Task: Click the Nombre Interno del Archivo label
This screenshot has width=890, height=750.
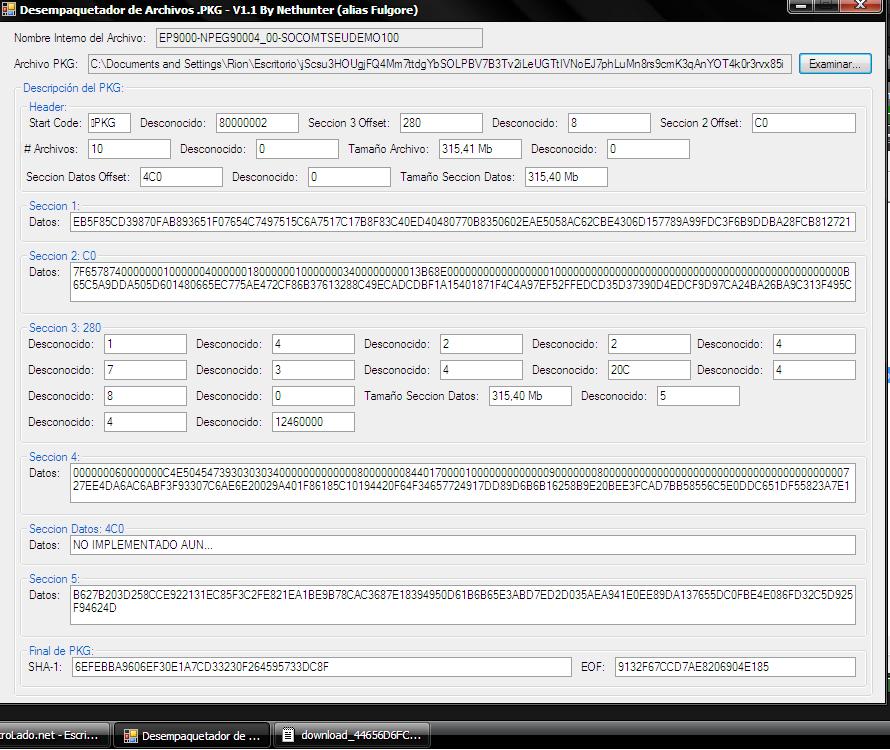Action: tap(80, 38)
